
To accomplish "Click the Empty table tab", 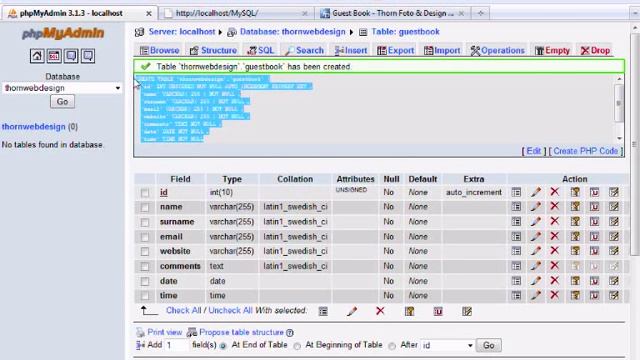I will click(x=552, y=50).
